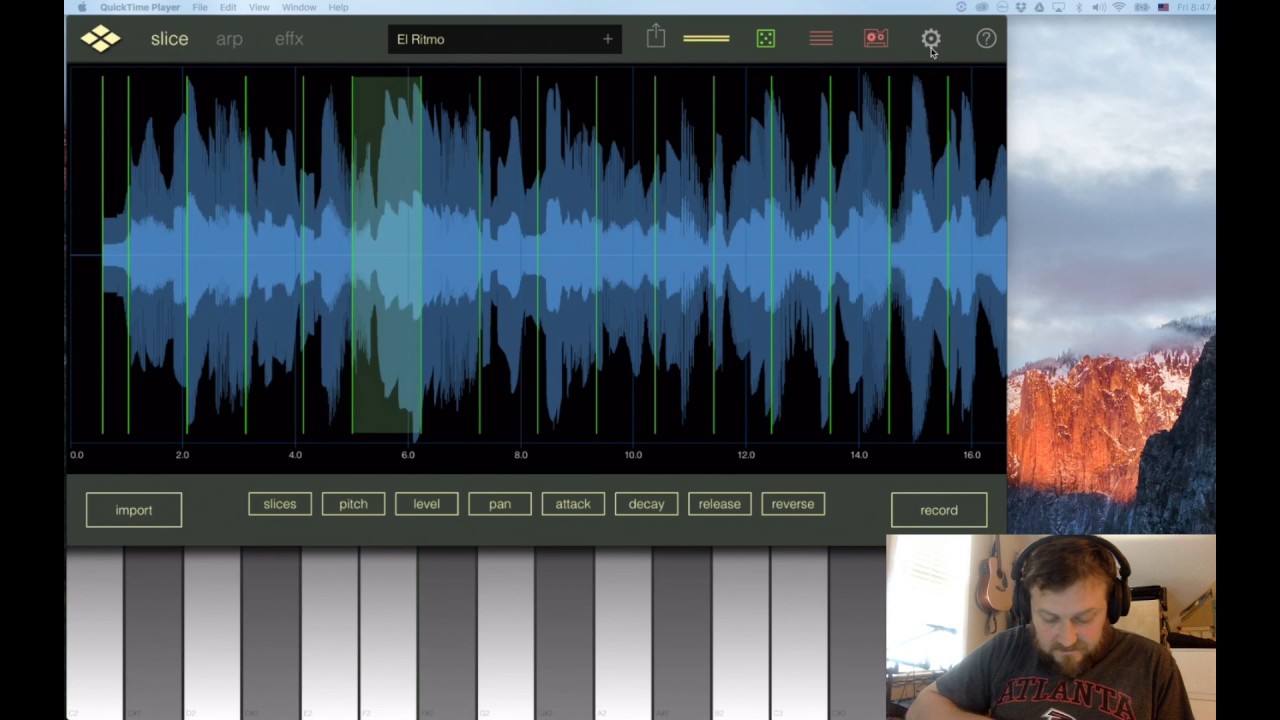Select the pitch parameter button
The image size is (1280, 720).
click(353, 504)
